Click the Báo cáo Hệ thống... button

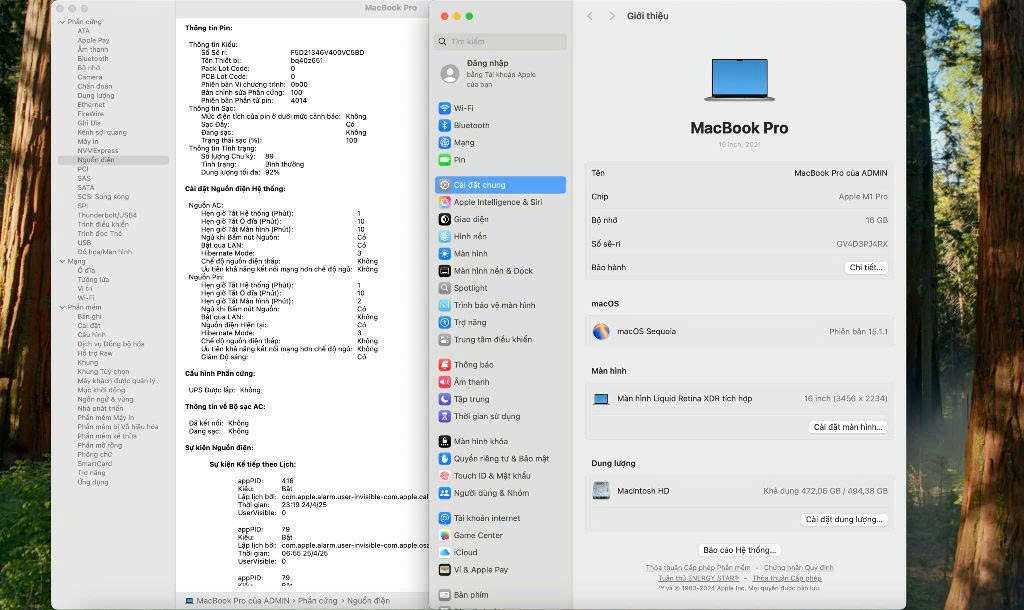tap(739, 550)
